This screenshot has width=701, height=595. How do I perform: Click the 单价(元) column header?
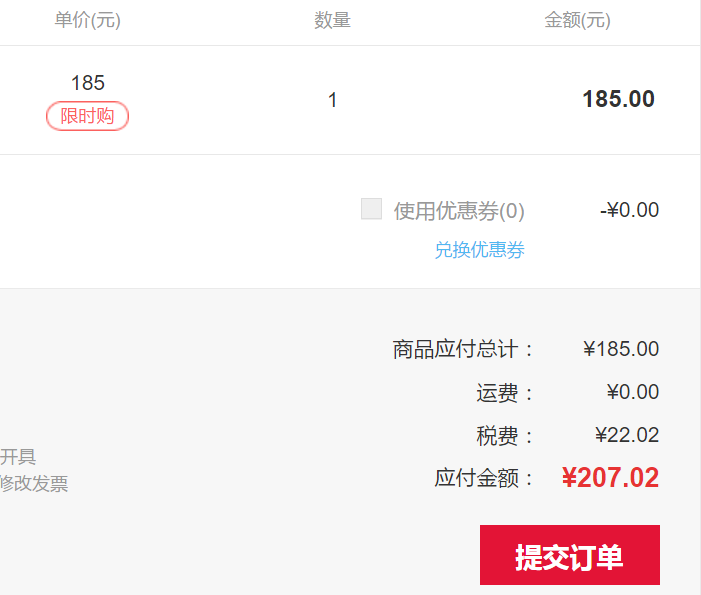coord(88,20)
